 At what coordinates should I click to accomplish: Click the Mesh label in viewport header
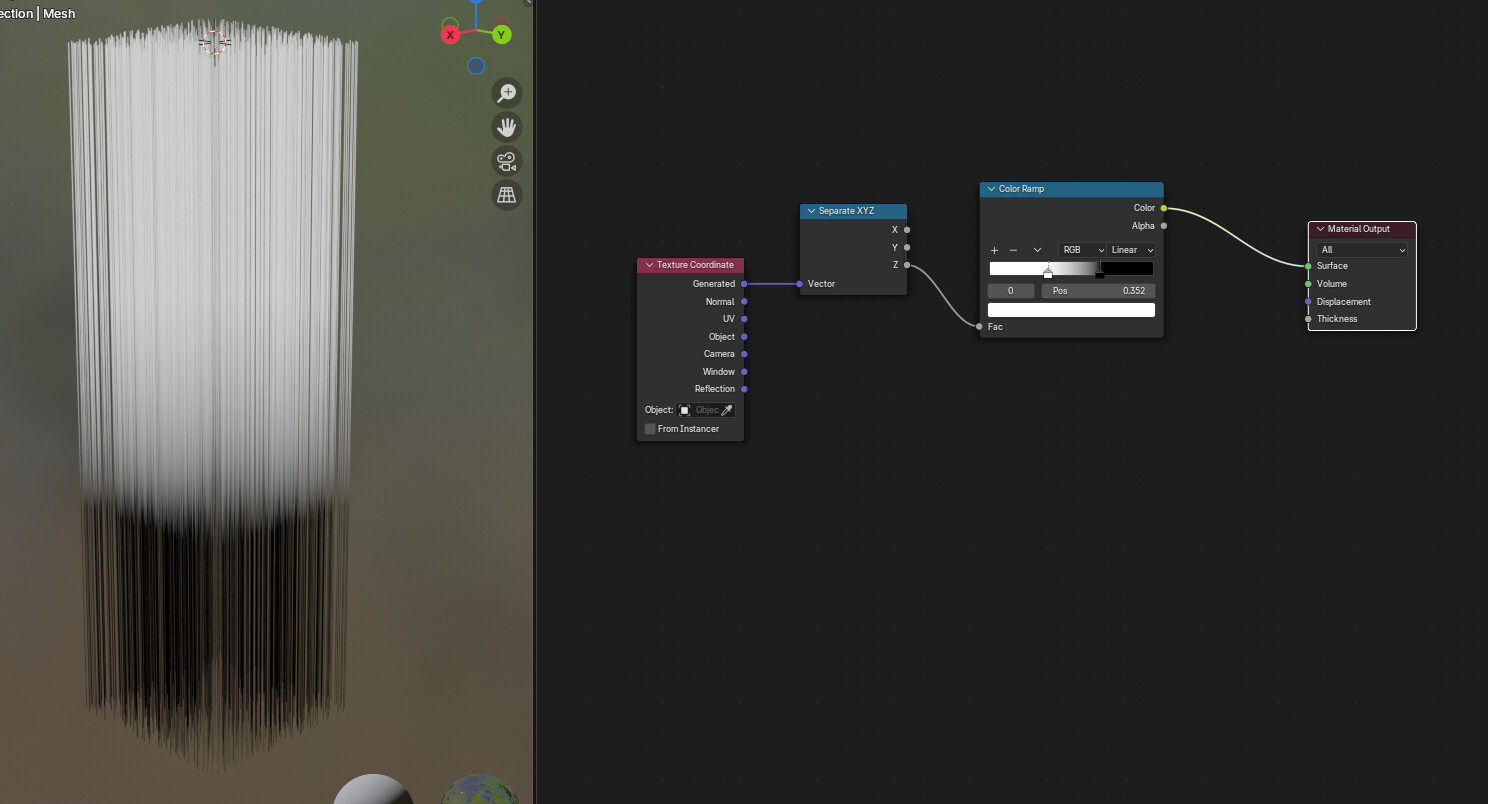(x=59, y=14)
